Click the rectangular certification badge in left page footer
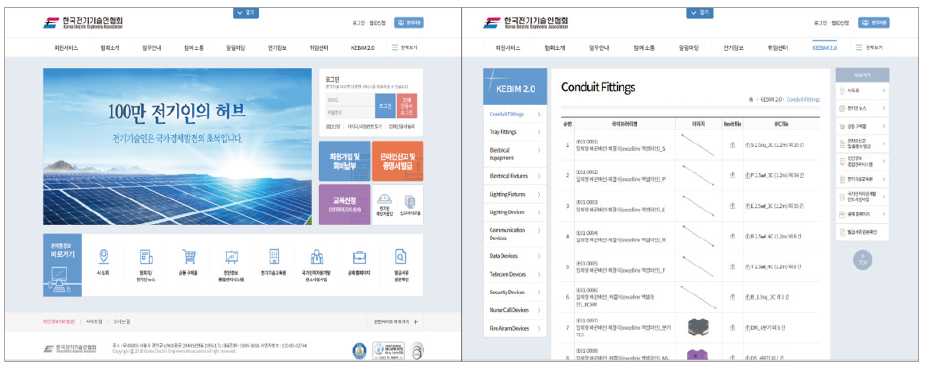925x369 pixels. click(x=388, y=351)
